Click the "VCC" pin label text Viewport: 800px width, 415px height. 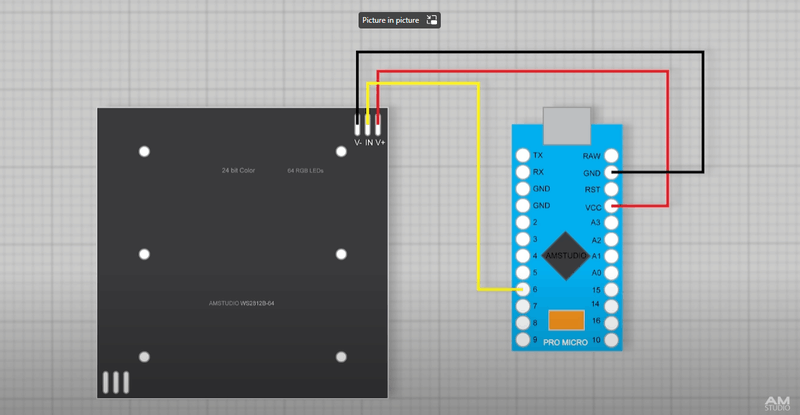tap(593, 208)
